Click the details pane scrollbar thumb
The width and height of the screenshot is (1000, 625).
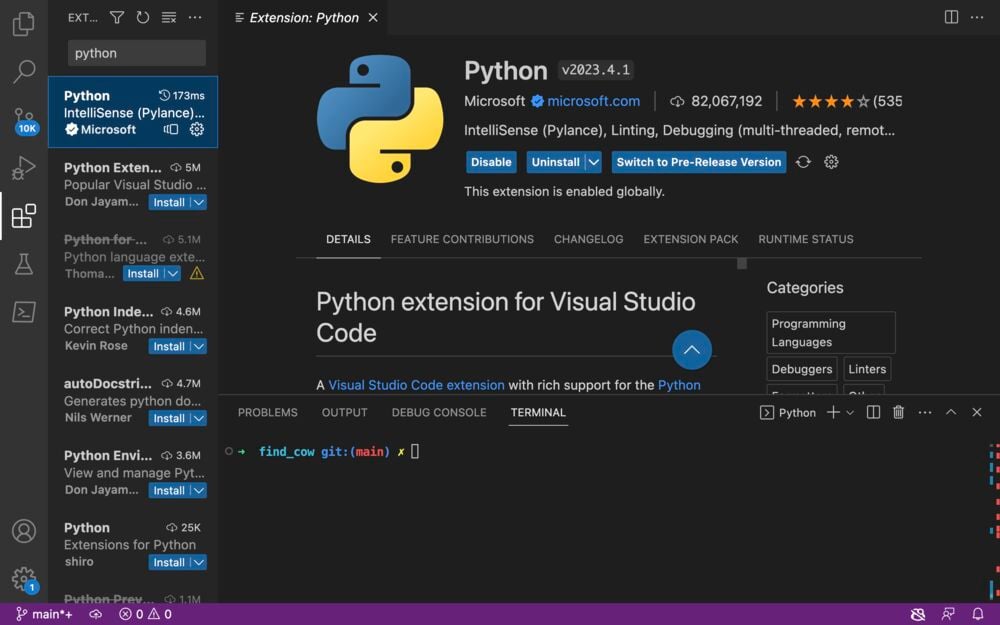742,263
